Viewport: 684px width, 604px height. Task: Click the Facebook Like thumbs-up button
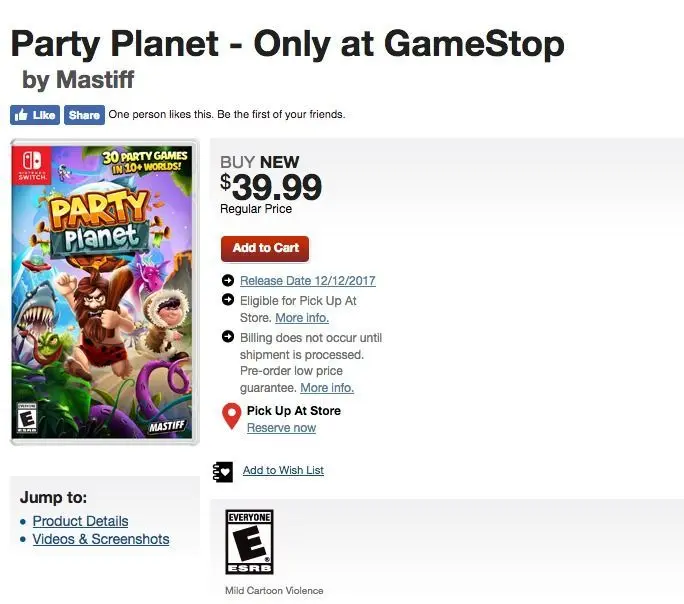[35, 115]
